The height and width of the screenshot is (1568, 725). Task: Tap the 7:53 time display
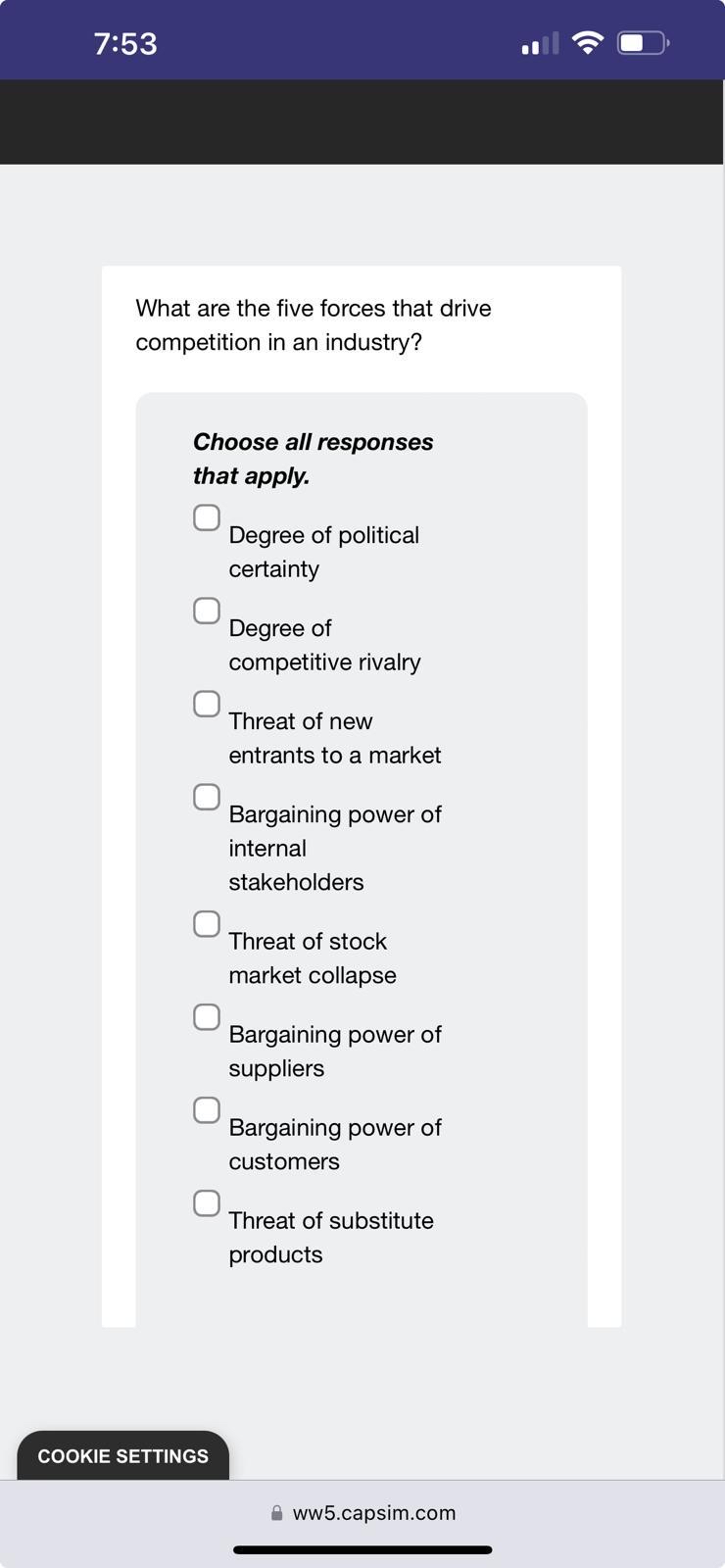click(x=123, y=42)
